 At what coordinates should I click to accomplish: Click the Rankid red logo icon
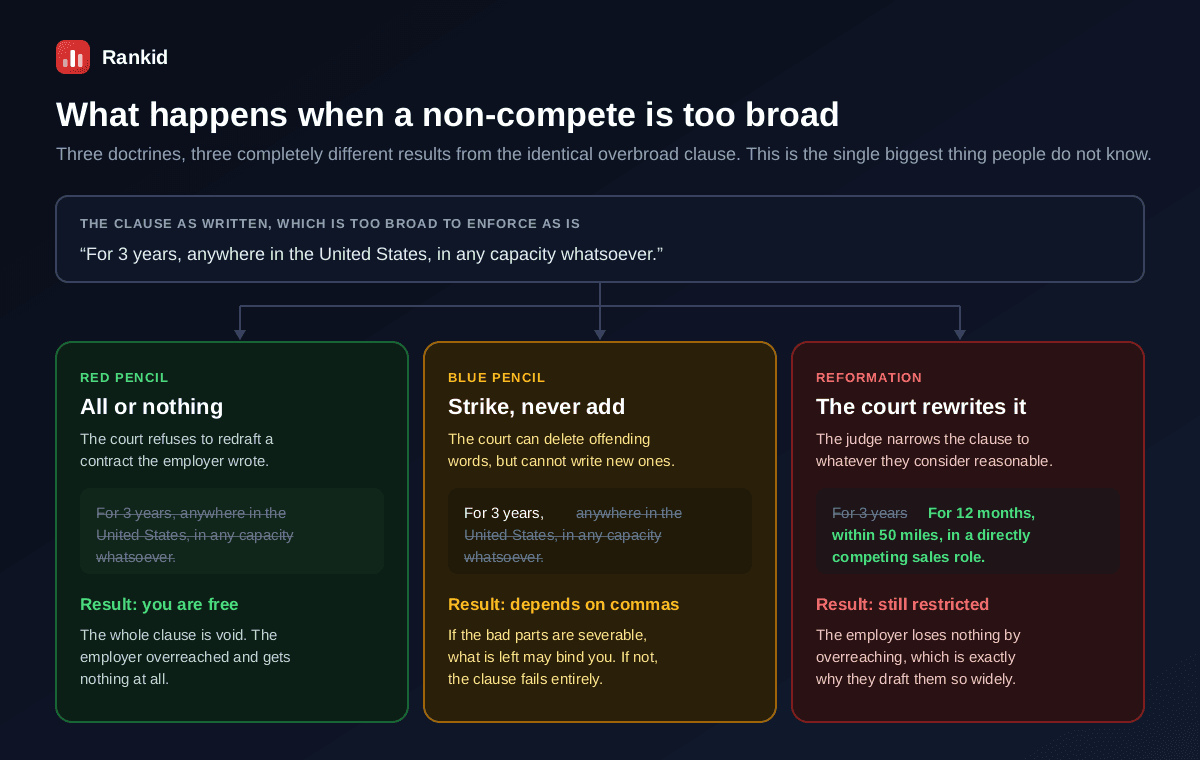coord(73,57)
